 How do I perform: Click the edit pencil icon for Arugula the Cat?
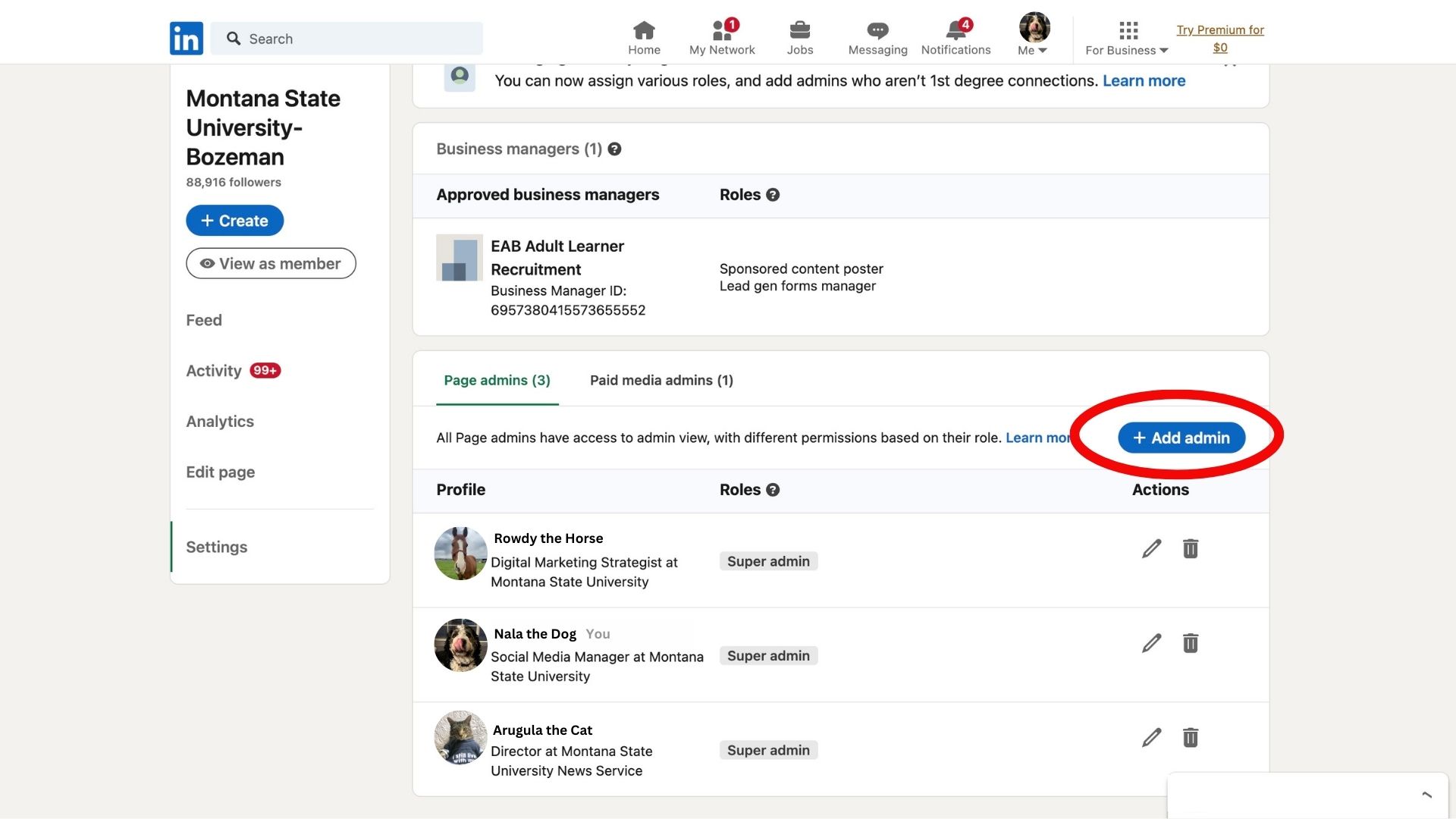click(1151, 737)
